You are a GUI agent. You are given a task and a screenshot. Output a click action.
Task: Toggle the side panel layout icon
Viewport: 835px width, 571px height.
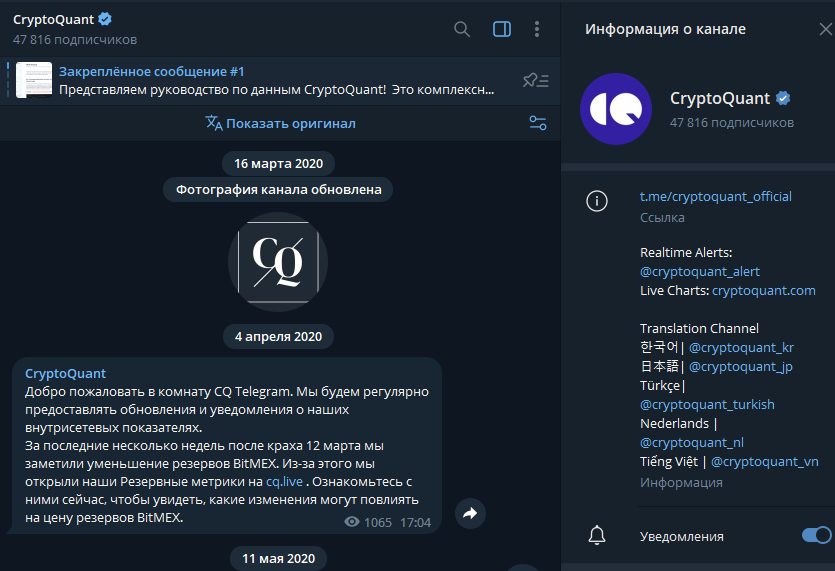coord(502,29)
